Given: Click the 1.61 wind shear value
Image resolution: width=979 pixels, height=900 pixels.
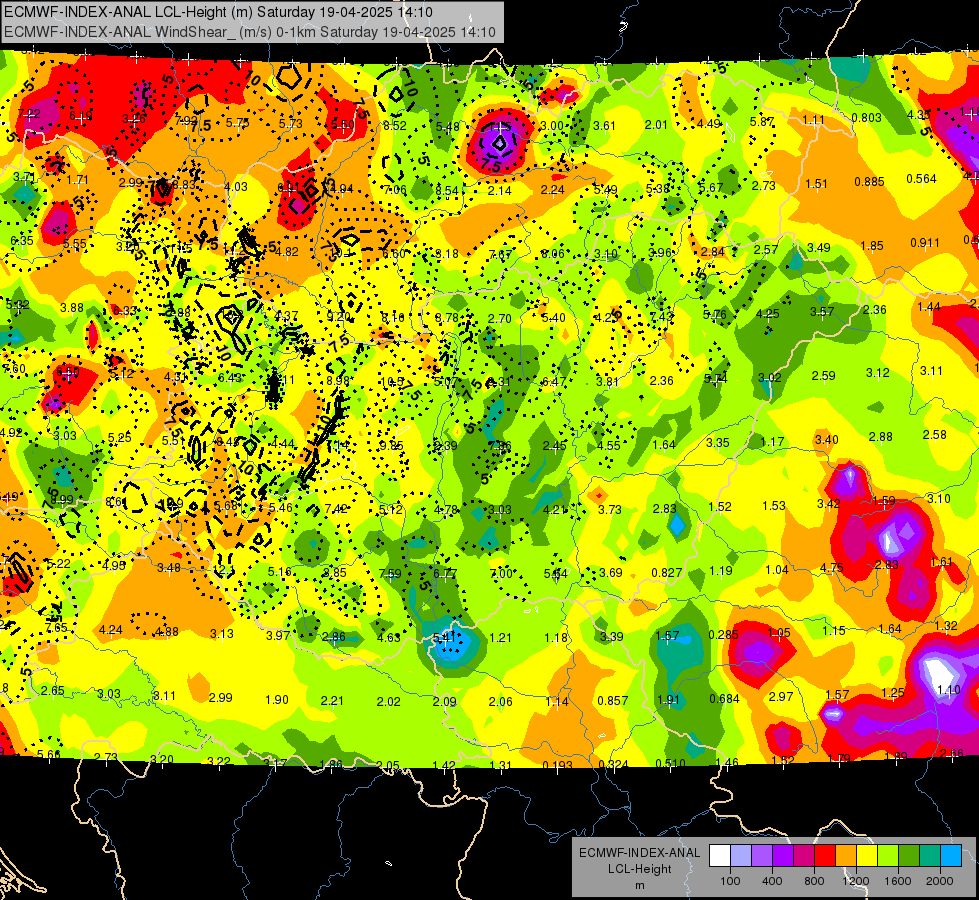Looking at the screenshot, I should [x=941, y=561].
